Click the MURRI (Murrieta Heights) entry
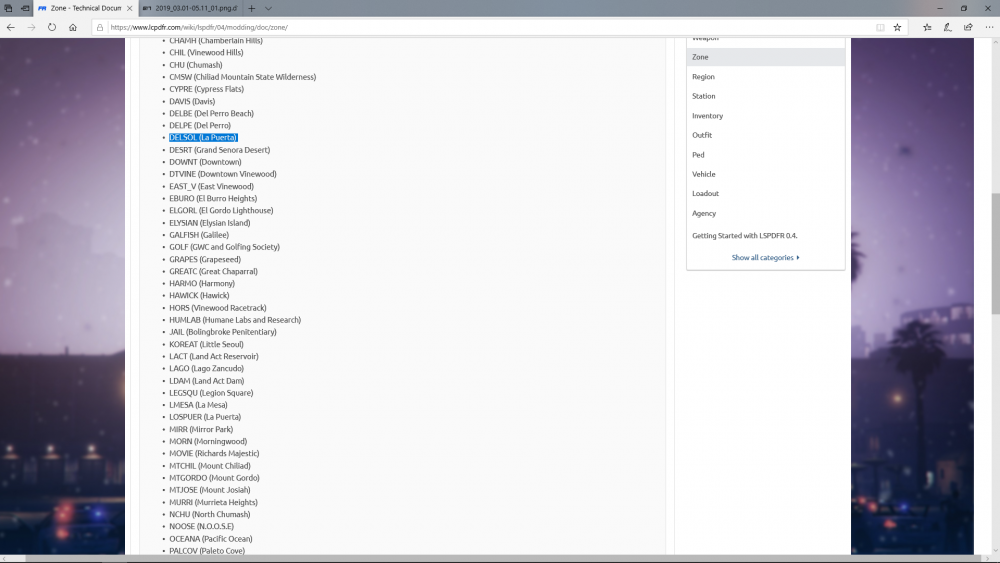Image resolution: width=1000 pixels, height=563 pixels. pyautogui.click(x=213, y=502)
